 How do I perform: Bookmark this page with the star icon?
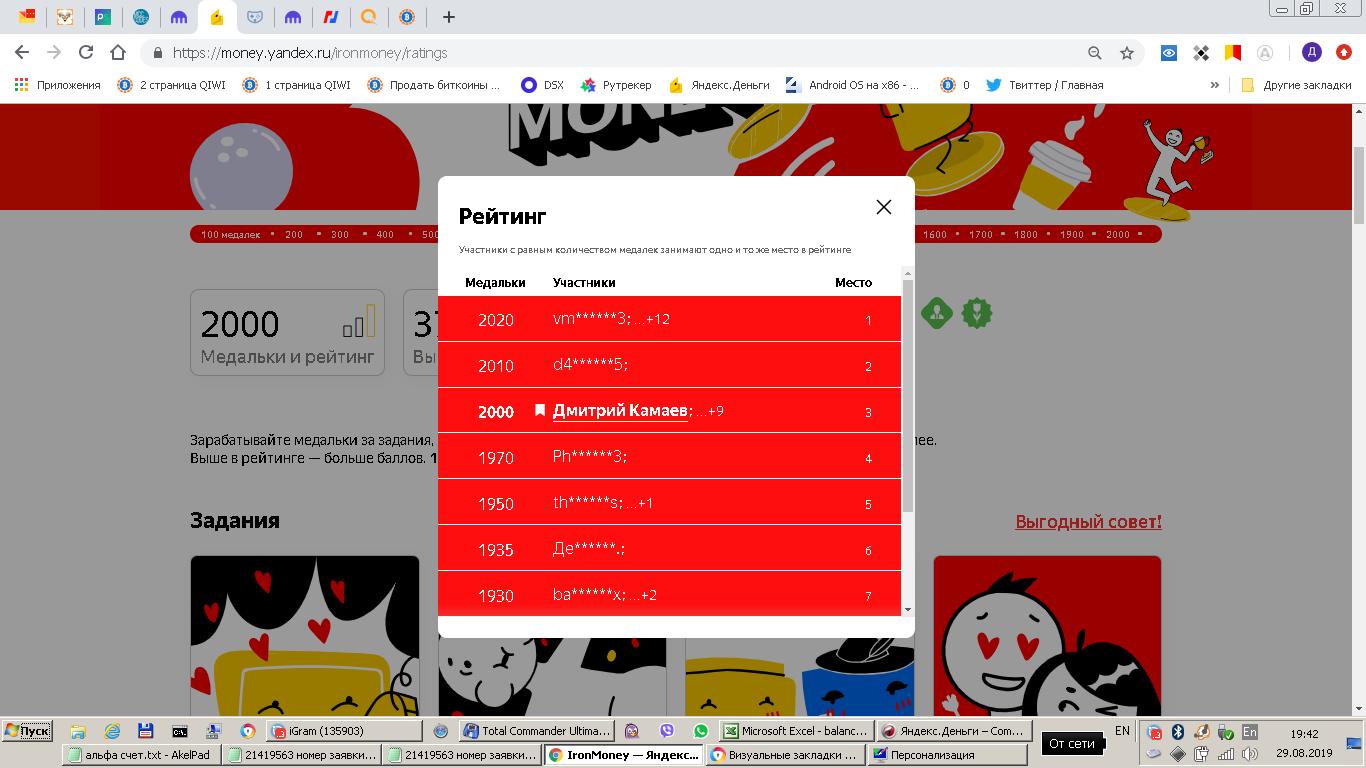(x=1127, y=53)
